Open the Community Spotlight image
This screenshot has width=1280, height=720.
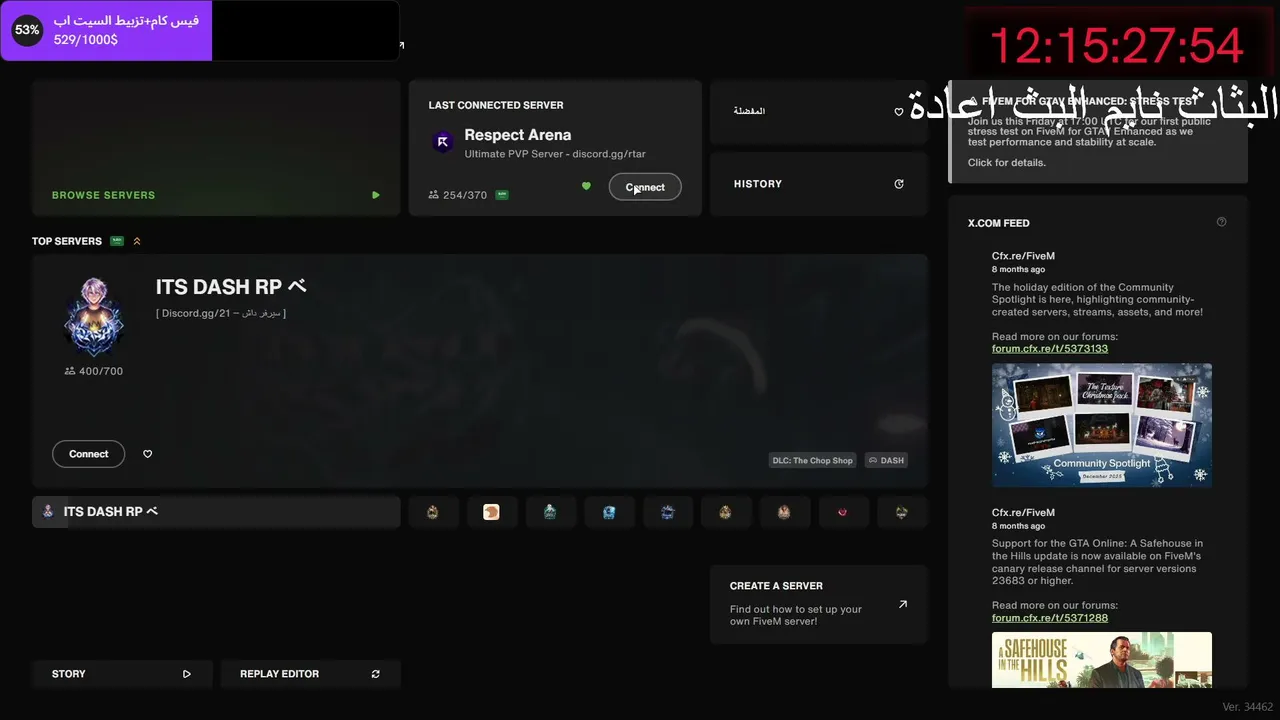(x=1102, y=425)
